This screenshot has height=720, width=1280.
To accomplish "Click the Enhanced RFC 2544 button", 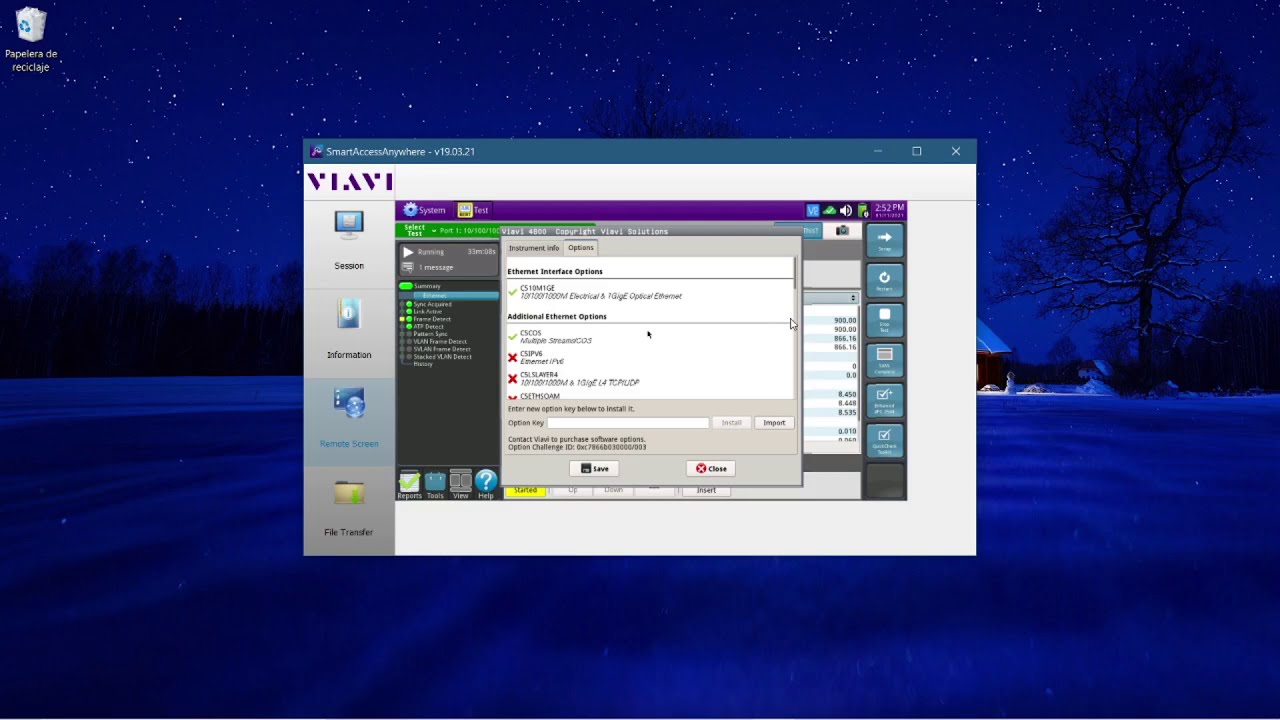I will [x=884, y=400].
